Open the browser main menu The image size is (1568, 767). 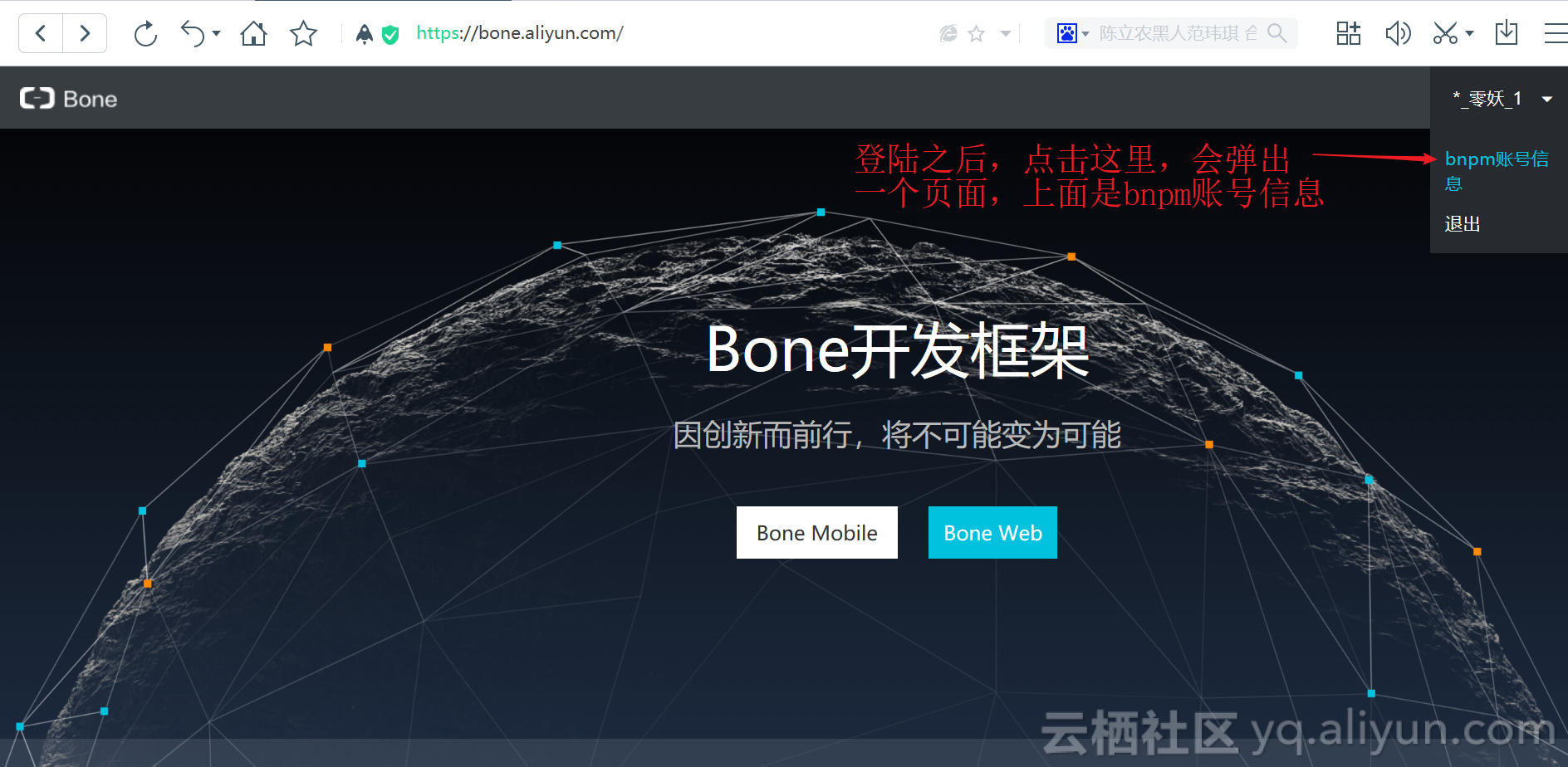1556,33
